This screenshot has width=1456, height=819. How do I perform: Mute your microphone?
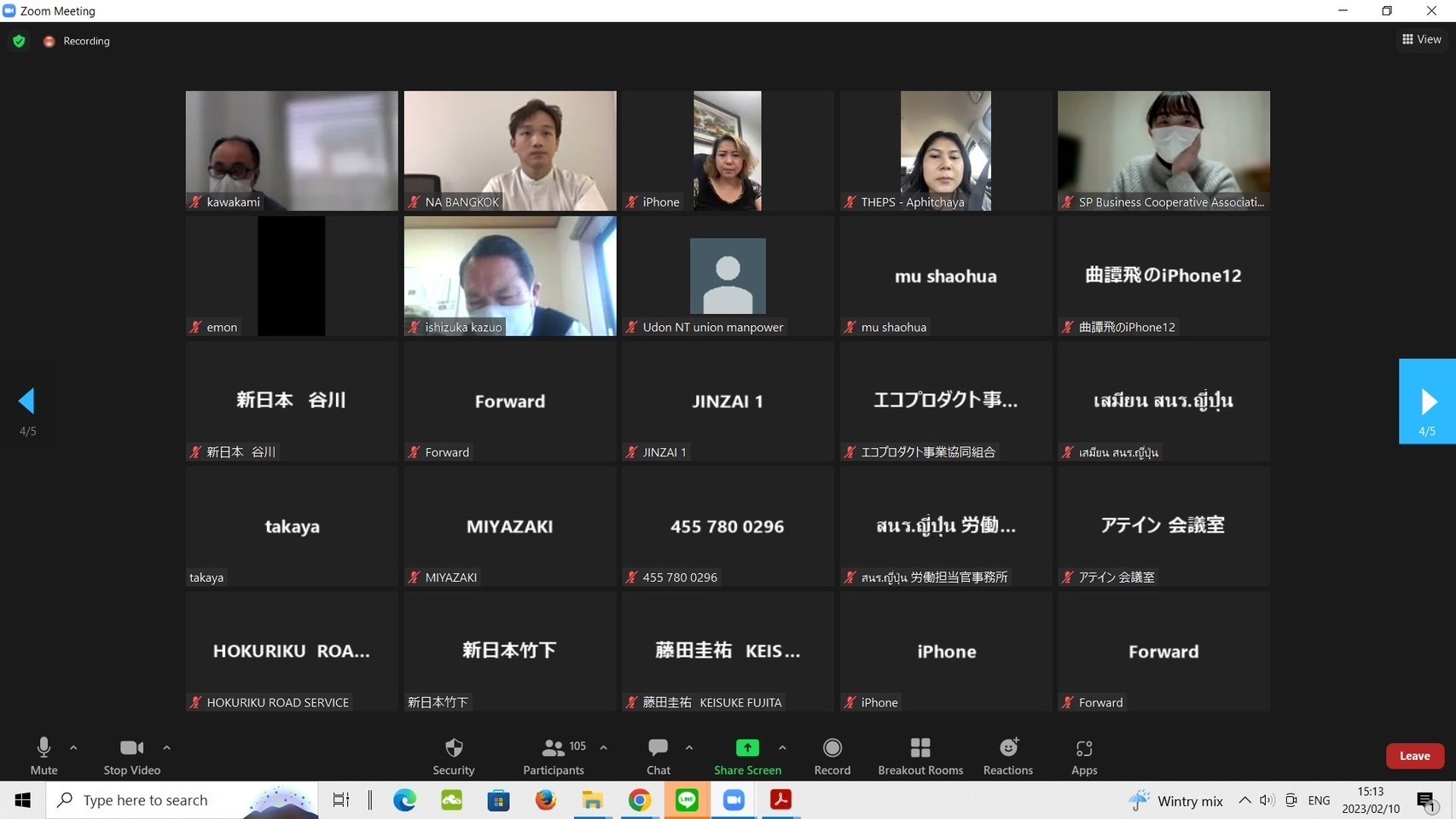point(44,756)
